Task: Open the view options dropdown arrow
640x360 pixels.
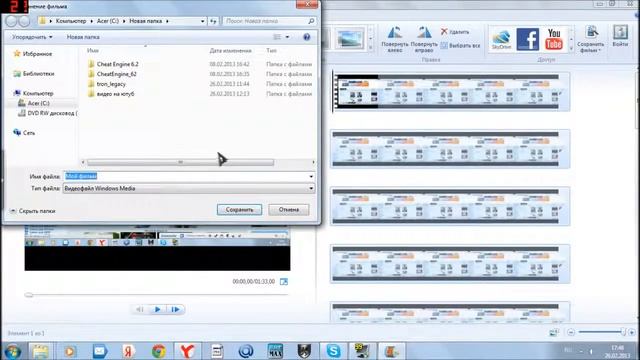Action: coord(287,37)
